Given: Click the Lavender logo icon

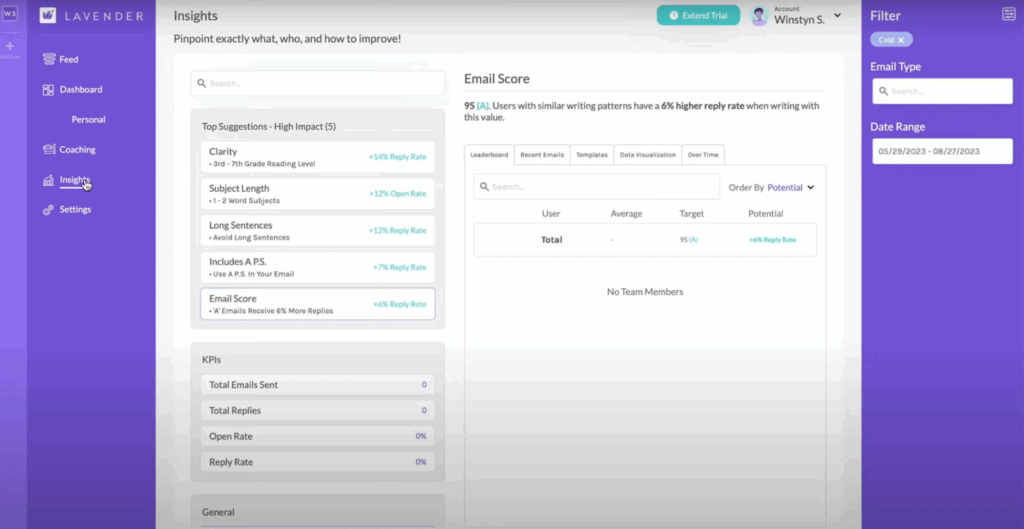Looking at the screenshot, I should (x=48, y=16).
